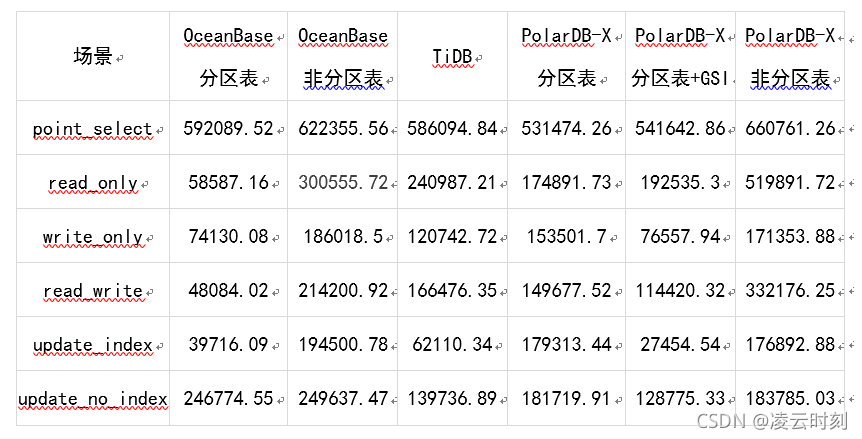Select the value 62110.34
This screenshot has height=439, width=862.
(452, 344)
